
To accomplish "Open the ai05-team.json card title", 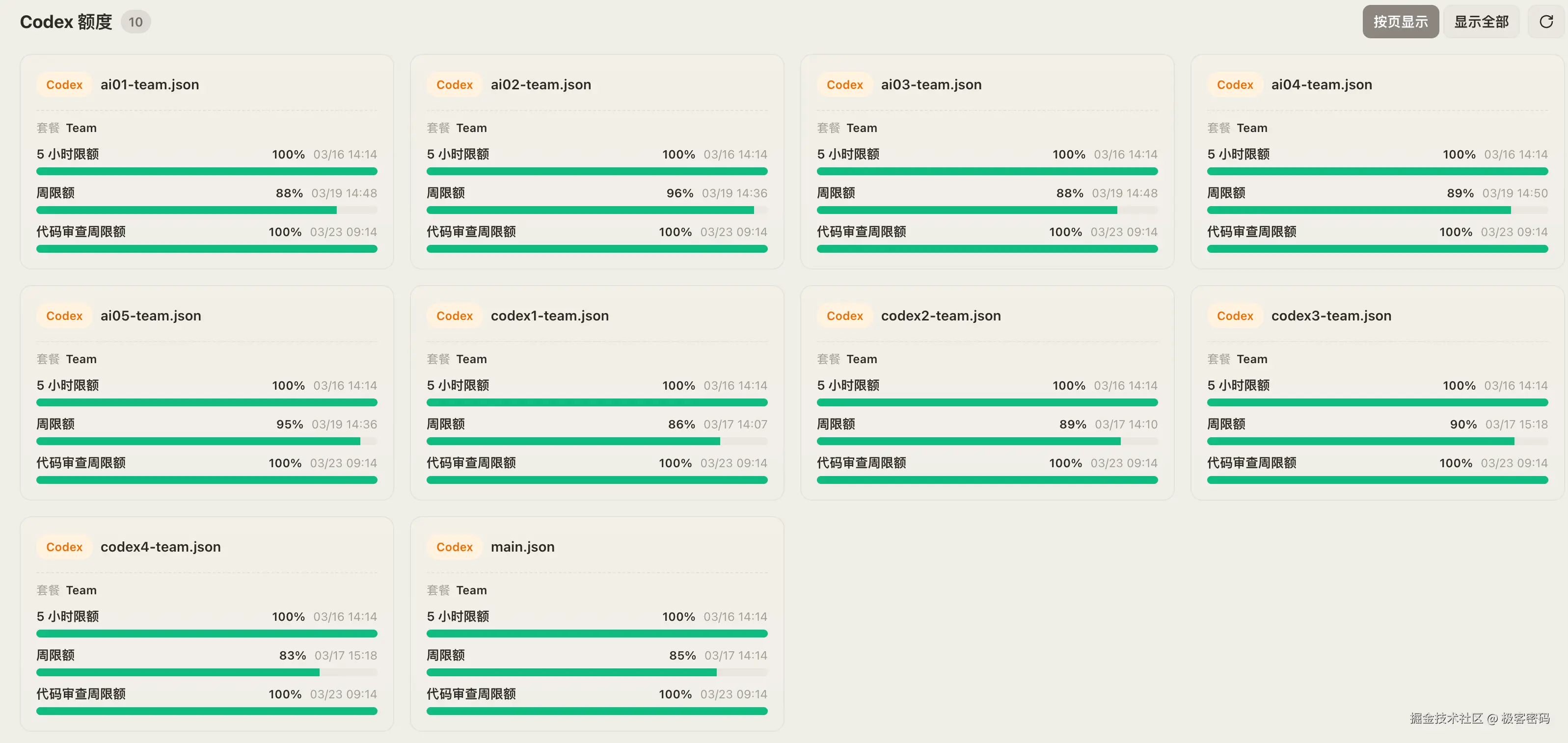I will [x=150, y=316].
